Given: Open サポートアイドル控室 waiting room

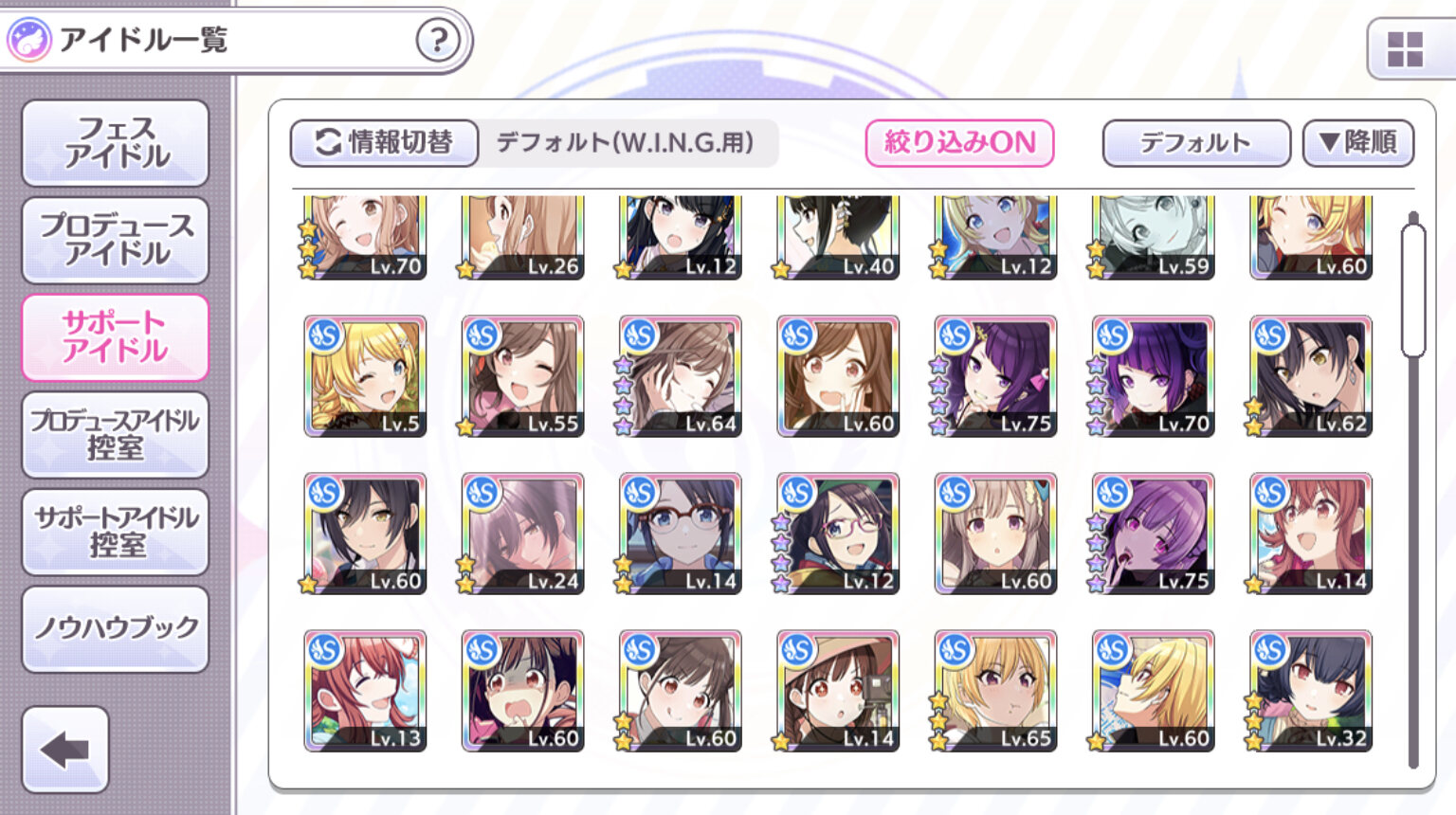Looking at the screenshot, I should click(116, 532).
